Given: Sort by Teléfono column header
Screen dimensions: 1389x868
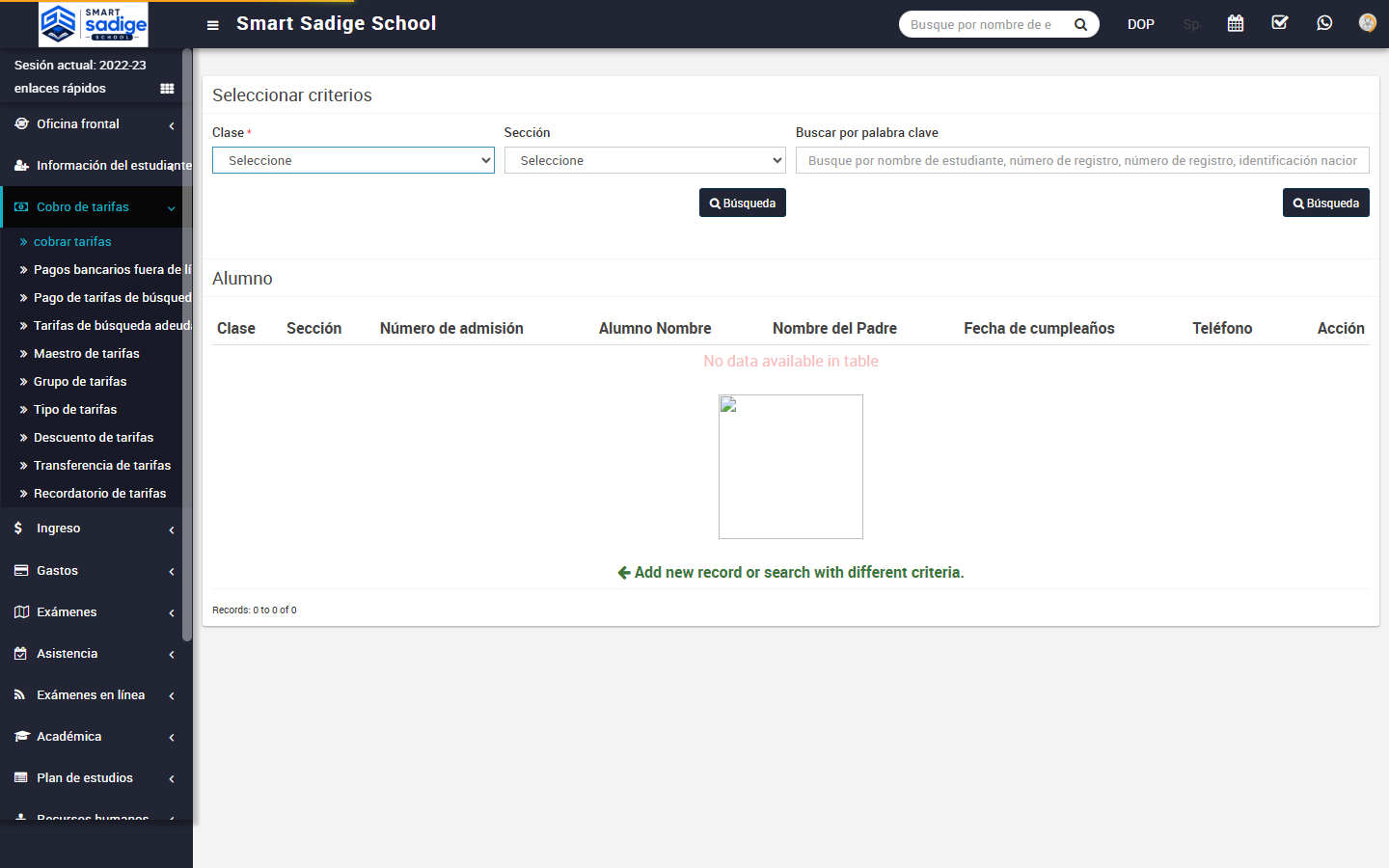Looking at the screenshot, I should tap(1222, 328).
